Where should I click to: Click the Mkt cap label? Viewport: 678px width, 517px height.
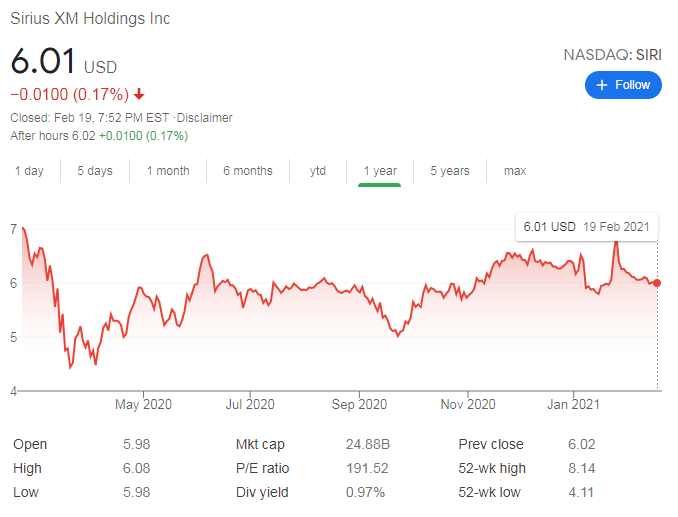(x=260, y=444)
